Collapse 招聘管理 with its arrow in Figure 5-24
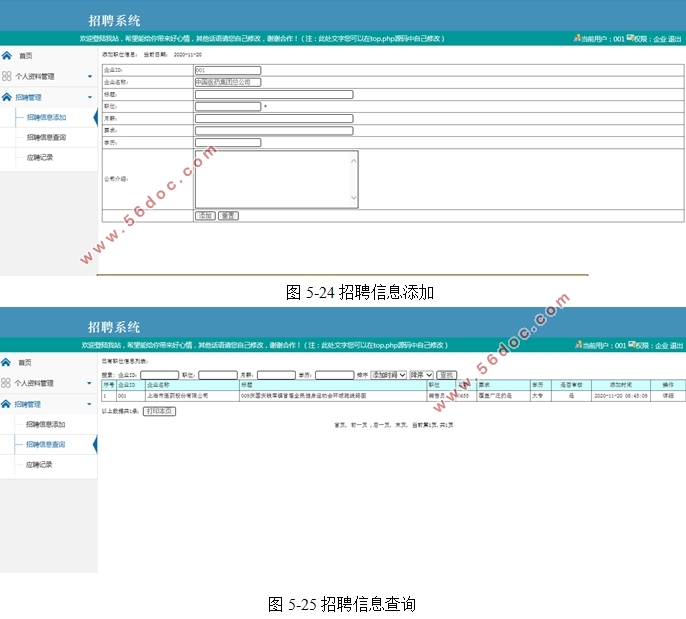Viewport: 686px width, 619px height. tap(90, 97)
